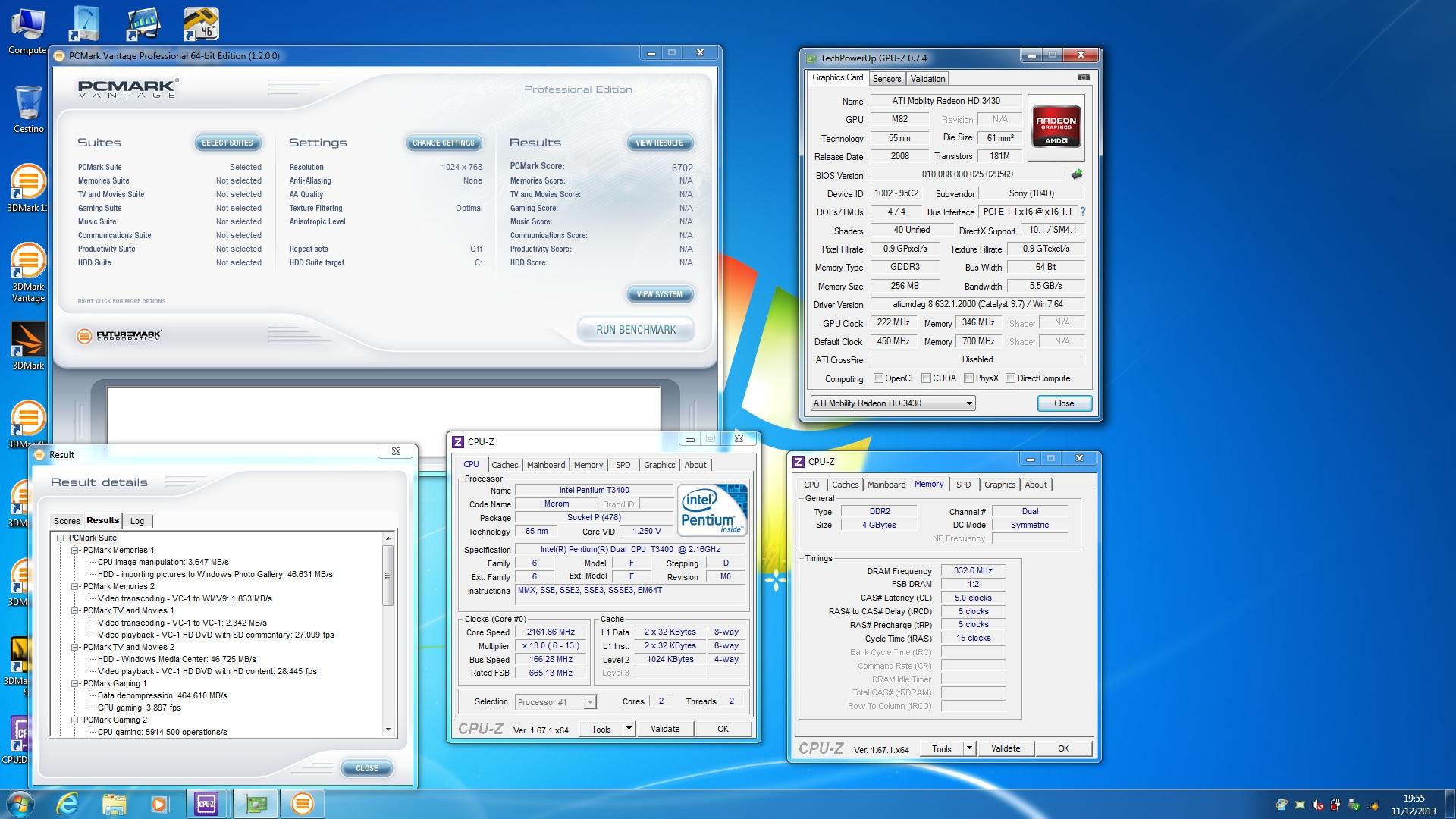Enable the DirectCompute checkbox in GPU-Z
This screenshot has height=819, width=1456.
pyautogui.click(x=1010, y=378)
